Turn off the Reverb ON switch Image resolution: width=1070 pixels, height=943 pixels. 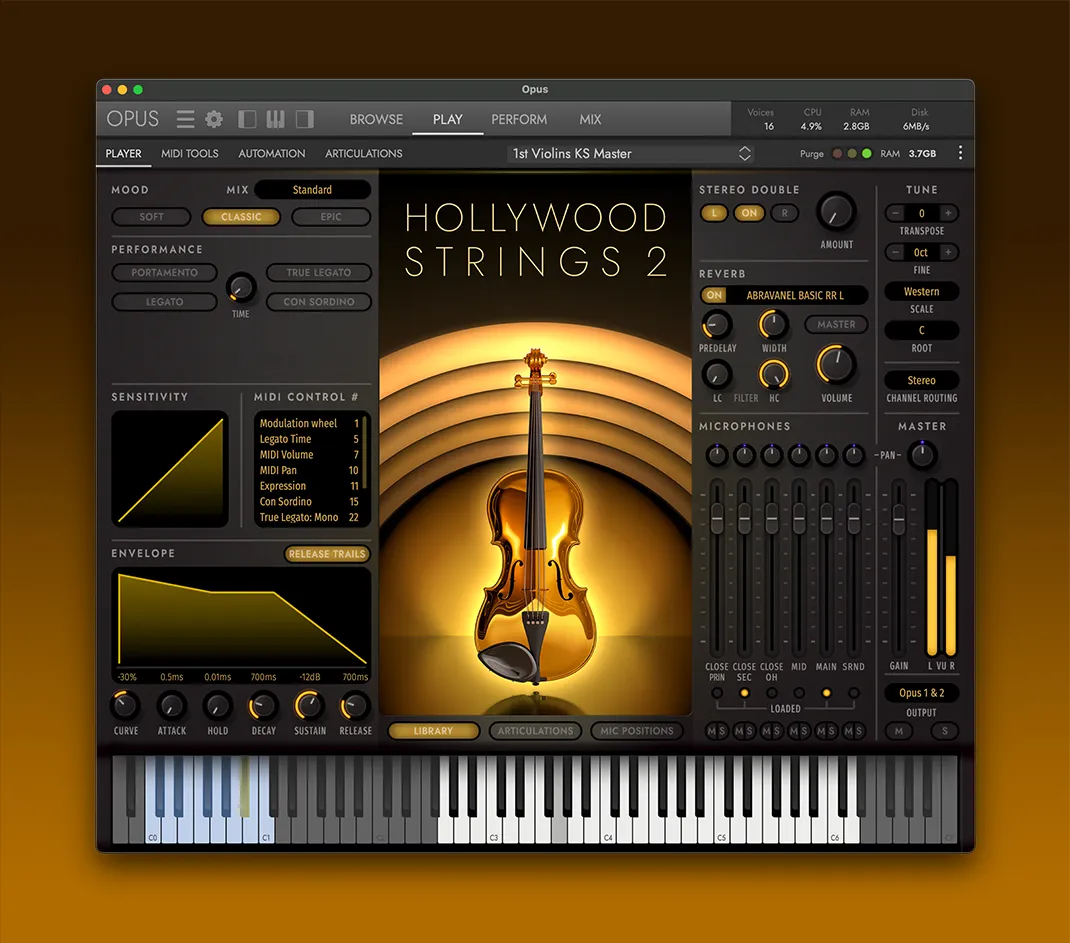(x=714, y=295)
